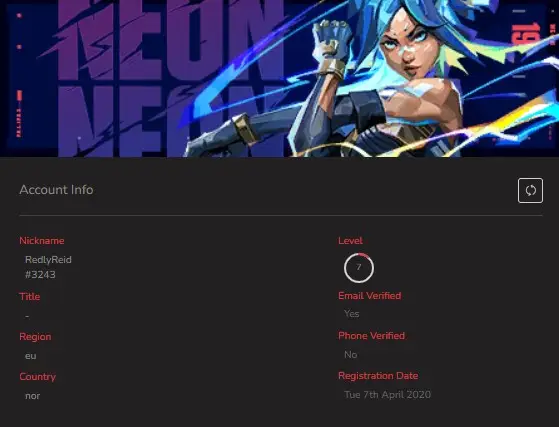559x427 pixels.
Task: Click the Title label
Action: 30,297
